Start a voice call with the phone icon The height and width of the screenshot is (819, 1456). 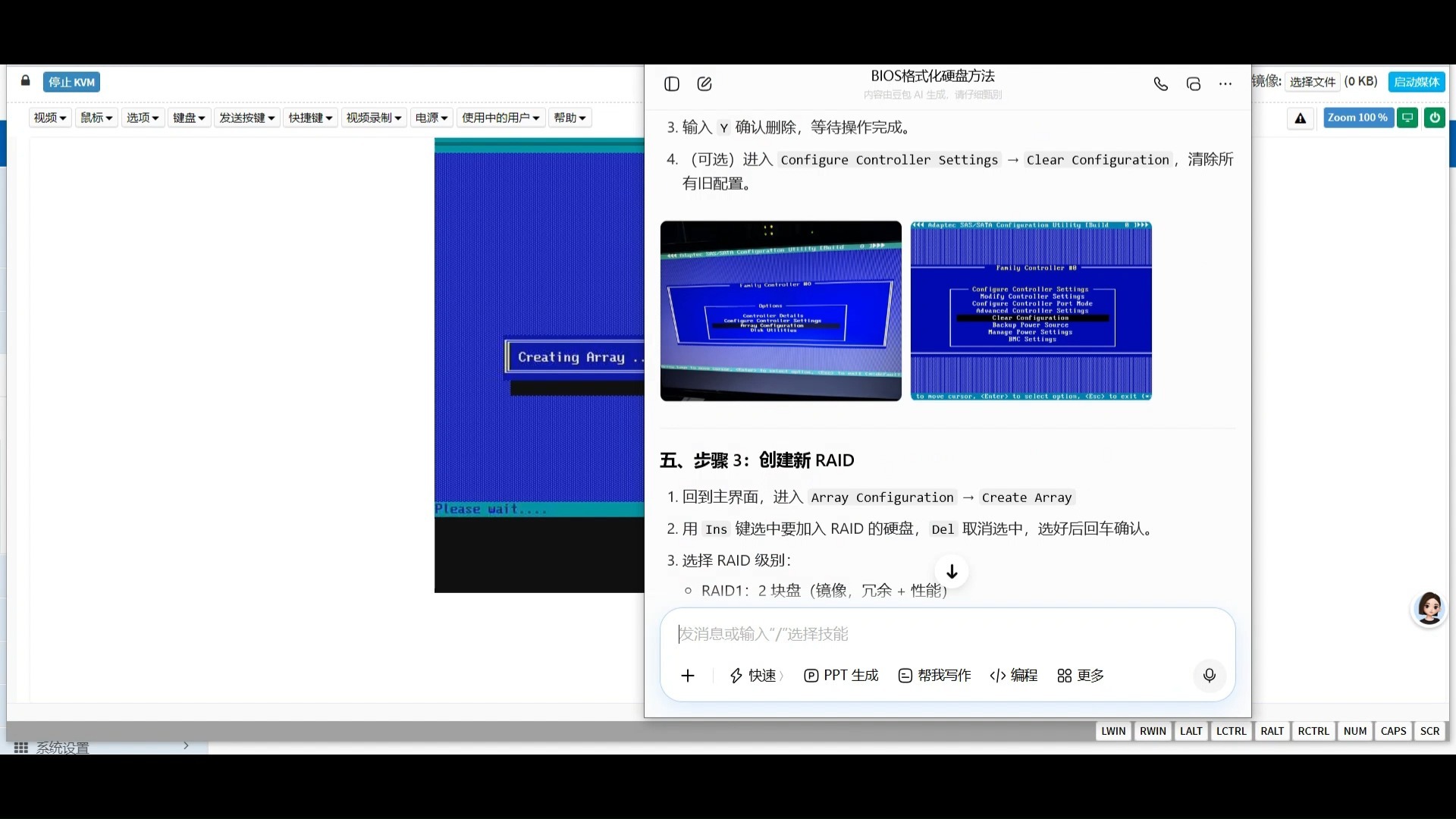(x=1161, y=83)
